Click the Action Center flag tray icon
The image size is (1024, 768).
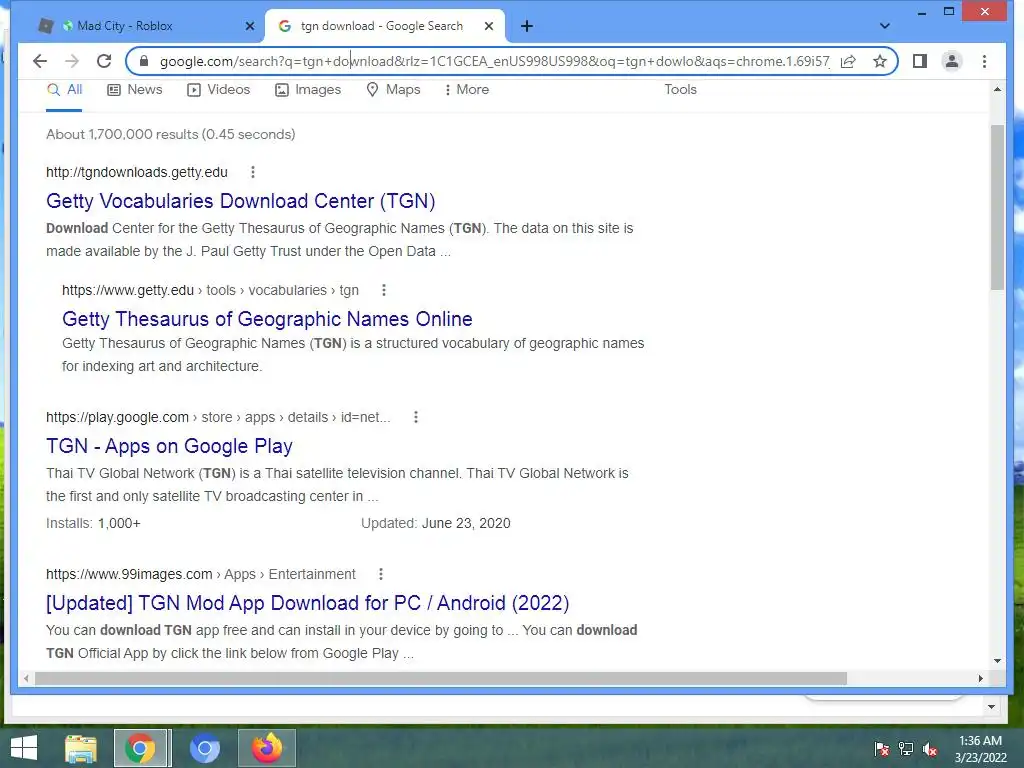(x=881, y=749)
